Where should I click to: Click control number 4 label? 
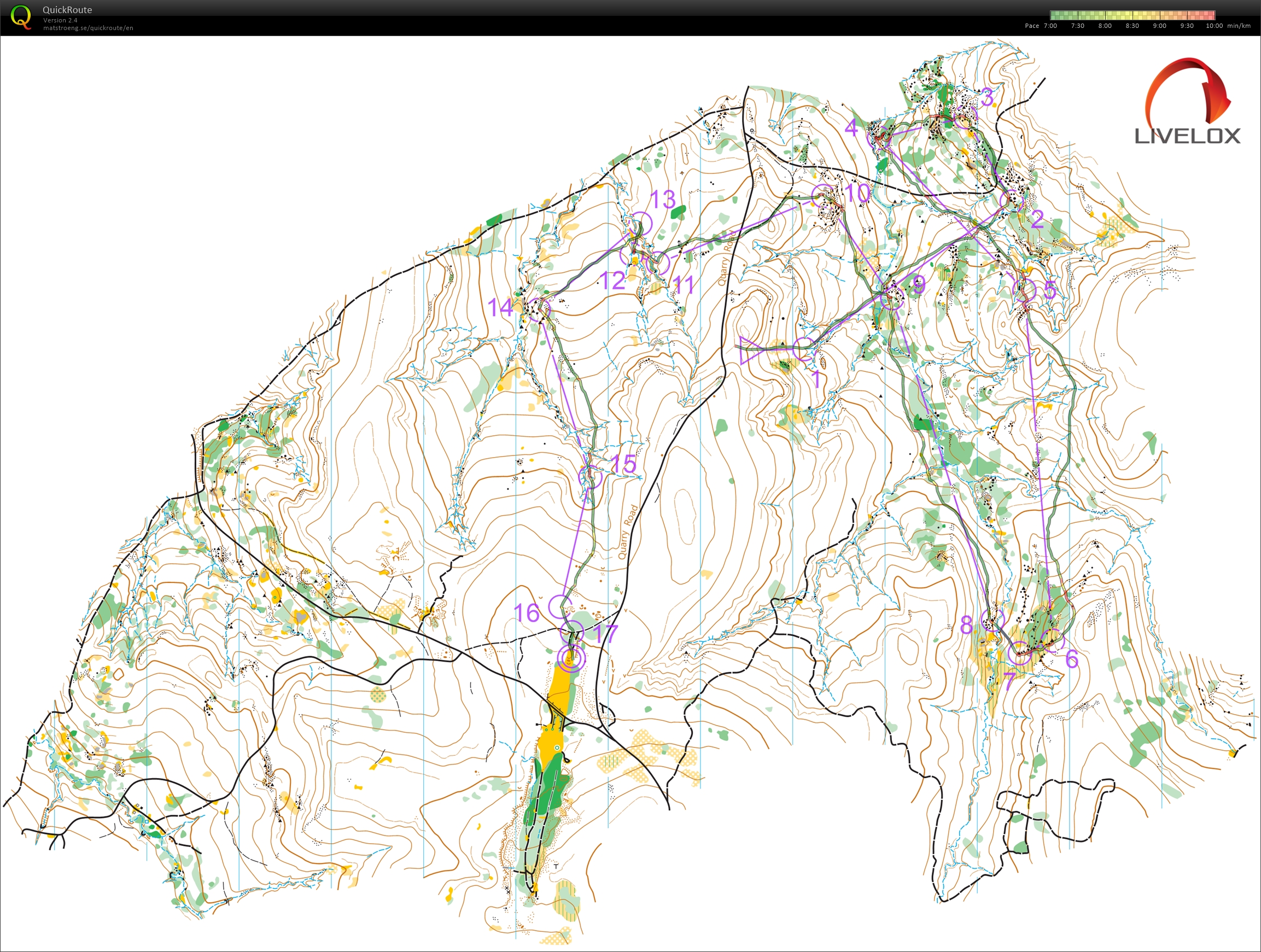[851, 128]
